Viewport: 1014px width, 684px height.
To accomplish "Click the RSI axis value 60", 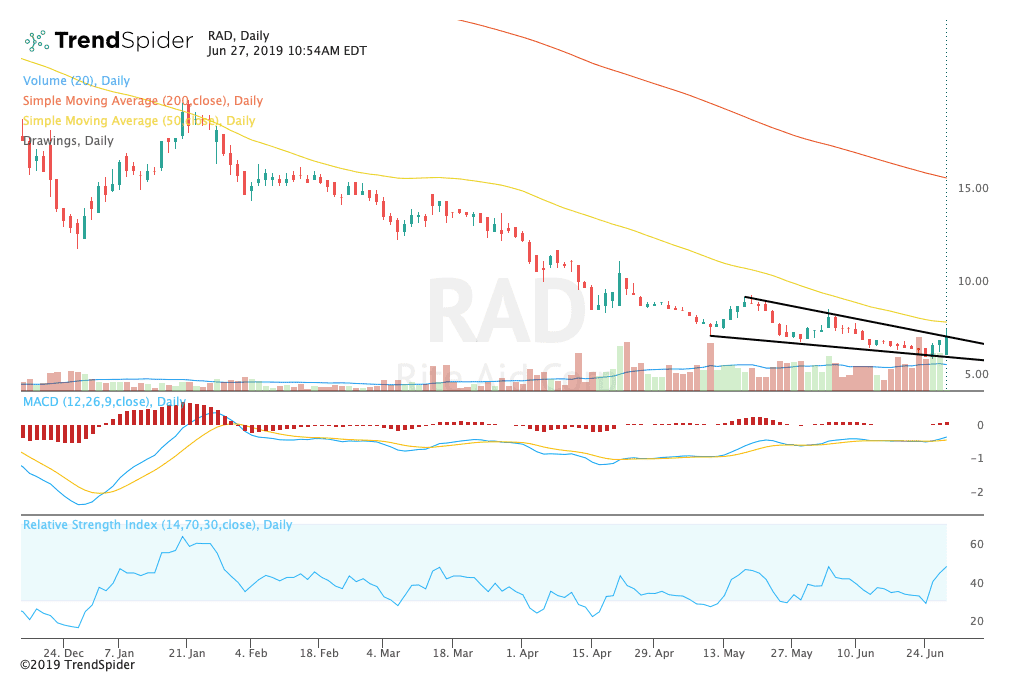I will coord(977,544).
